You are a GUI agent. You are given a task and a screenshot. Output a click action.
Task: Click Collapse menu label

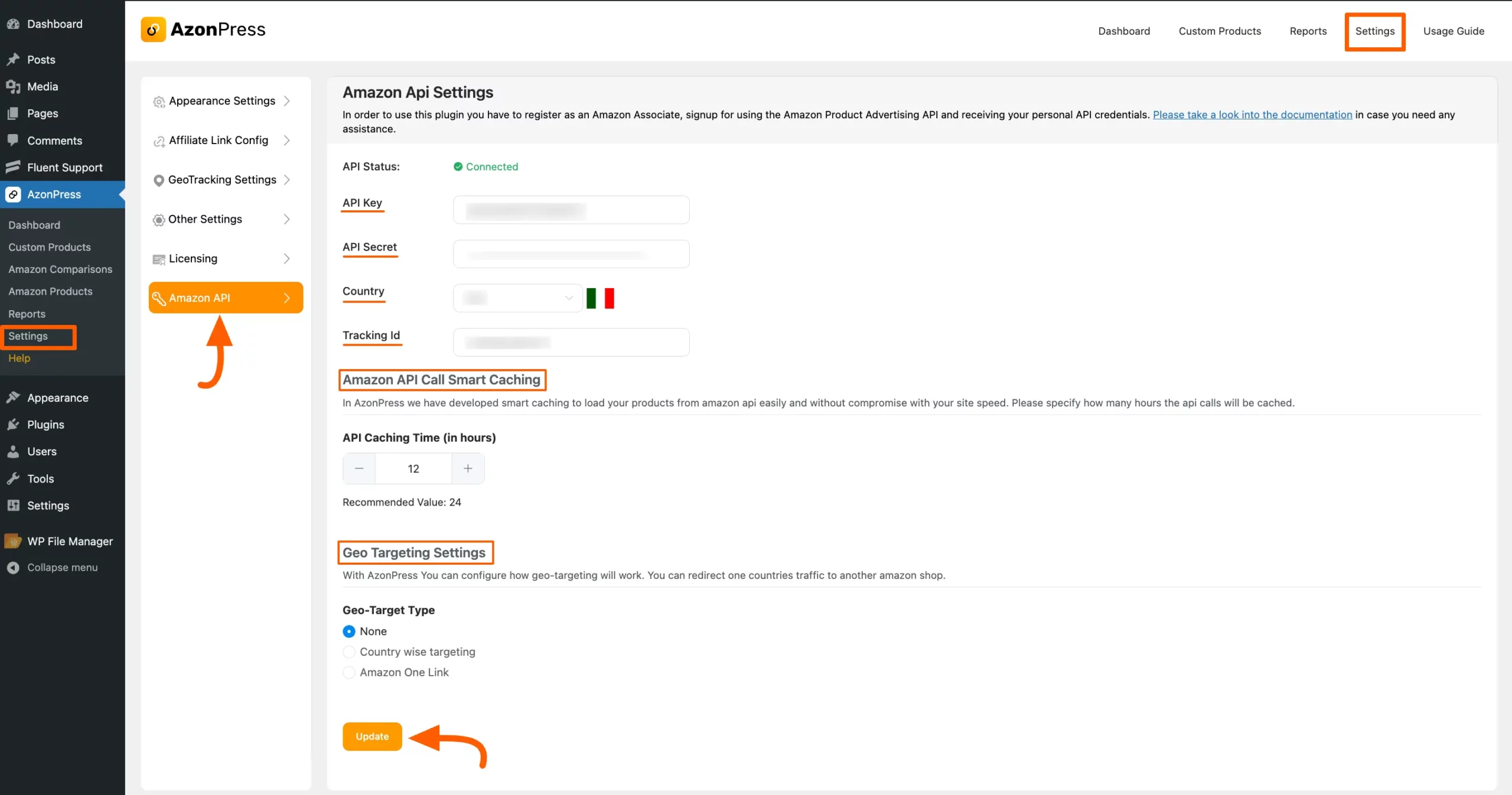(62, 568)
